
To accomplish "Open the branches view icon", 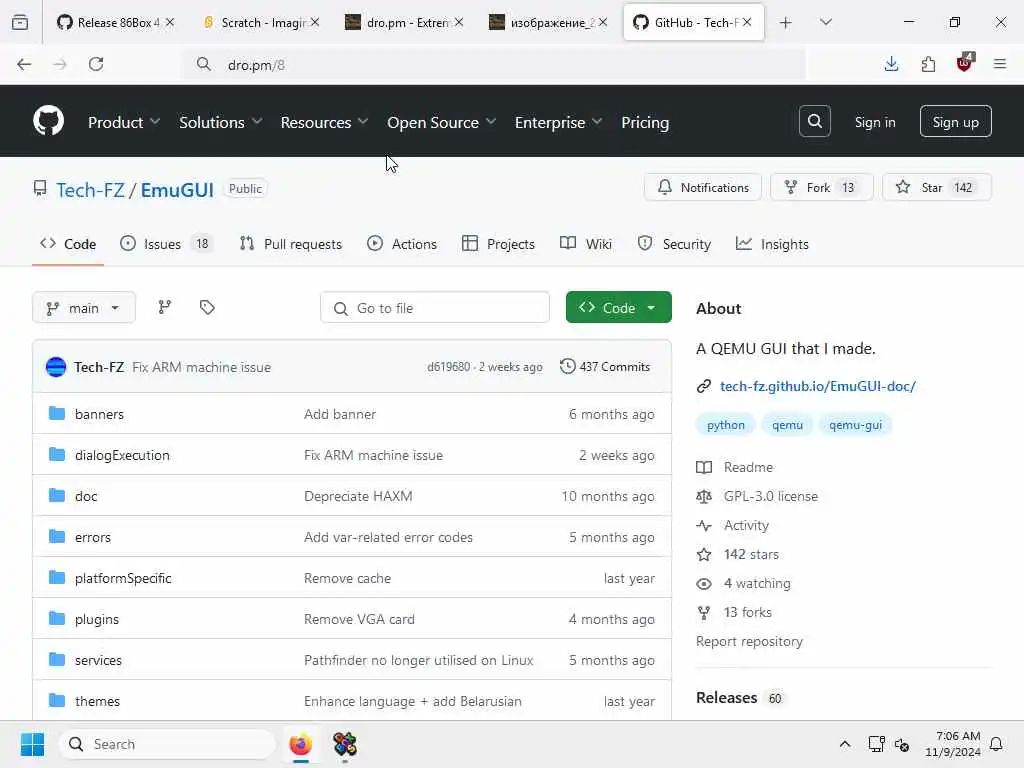I will 165,307.
